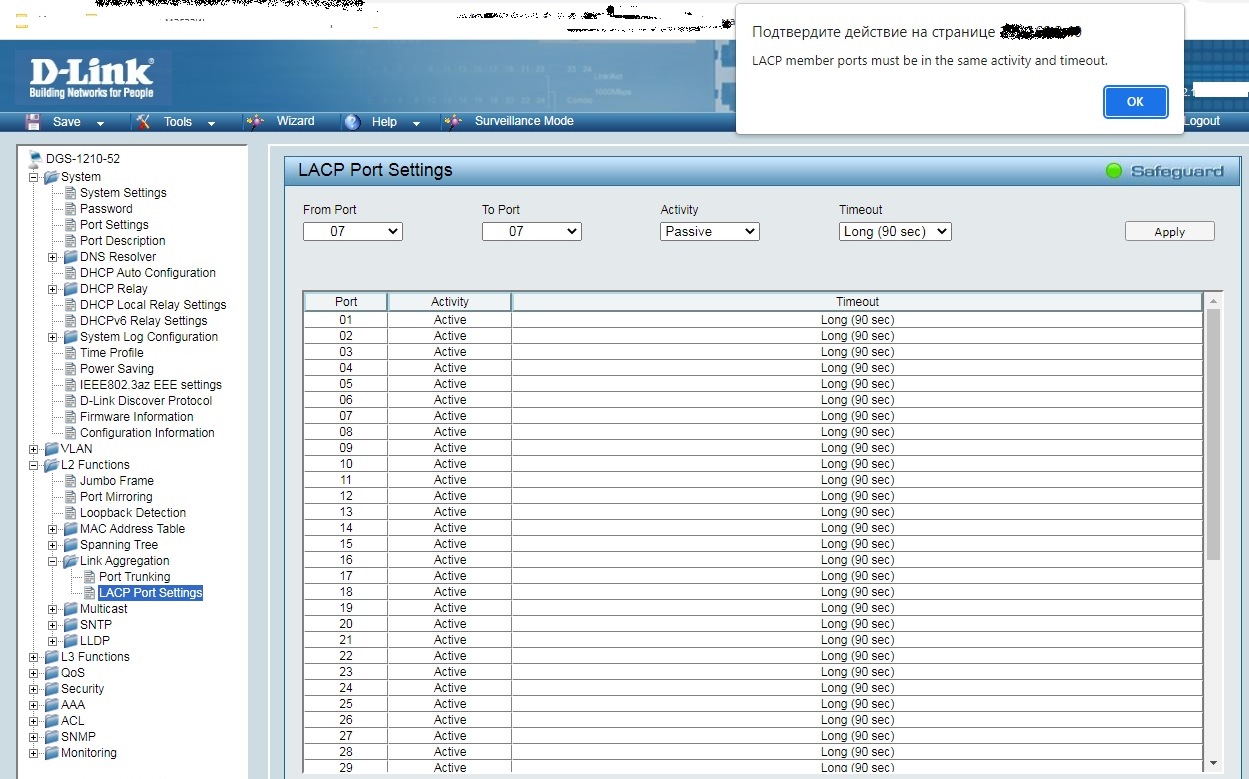The height and width of the screenshot is (779, 1249).
Task: Open Port Trunking in the tree
Action: [x=134, y=577]
